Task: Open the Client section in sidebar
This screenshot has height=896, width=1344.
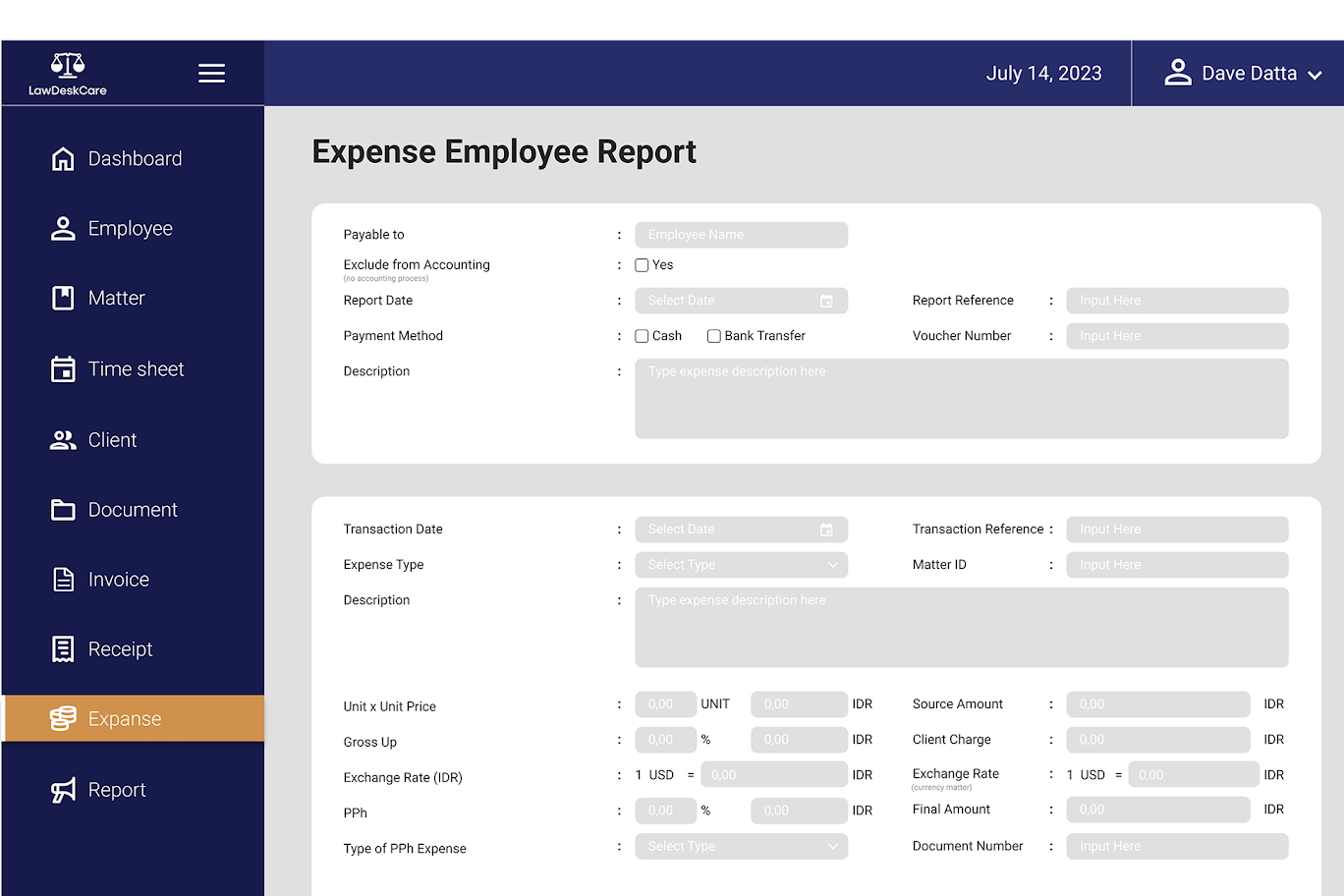Action: pos(112,440)
